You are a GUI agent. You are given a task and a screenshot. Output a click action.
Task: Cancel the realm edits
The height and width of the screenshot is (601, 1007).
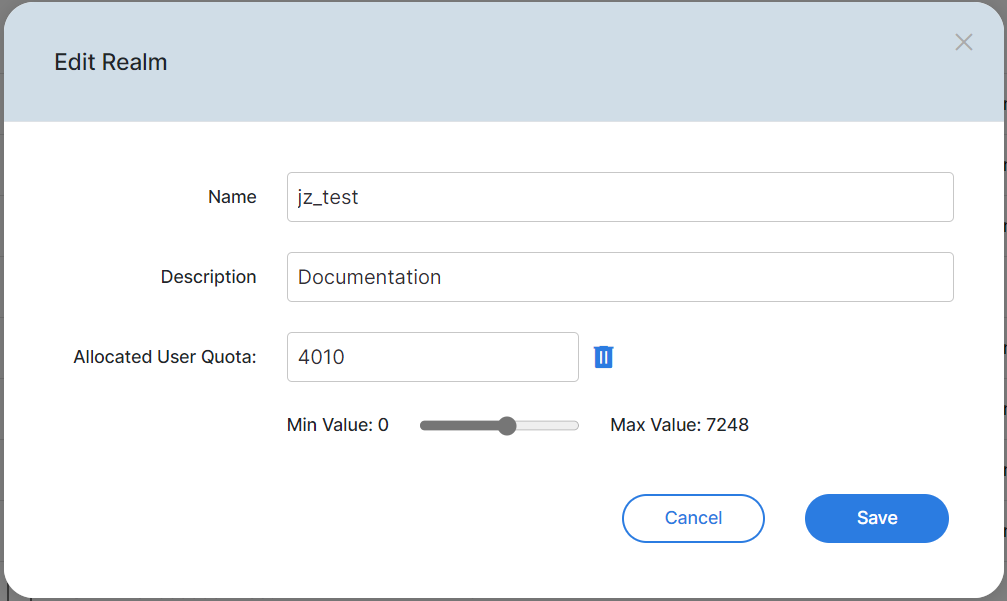pos(693,518)
